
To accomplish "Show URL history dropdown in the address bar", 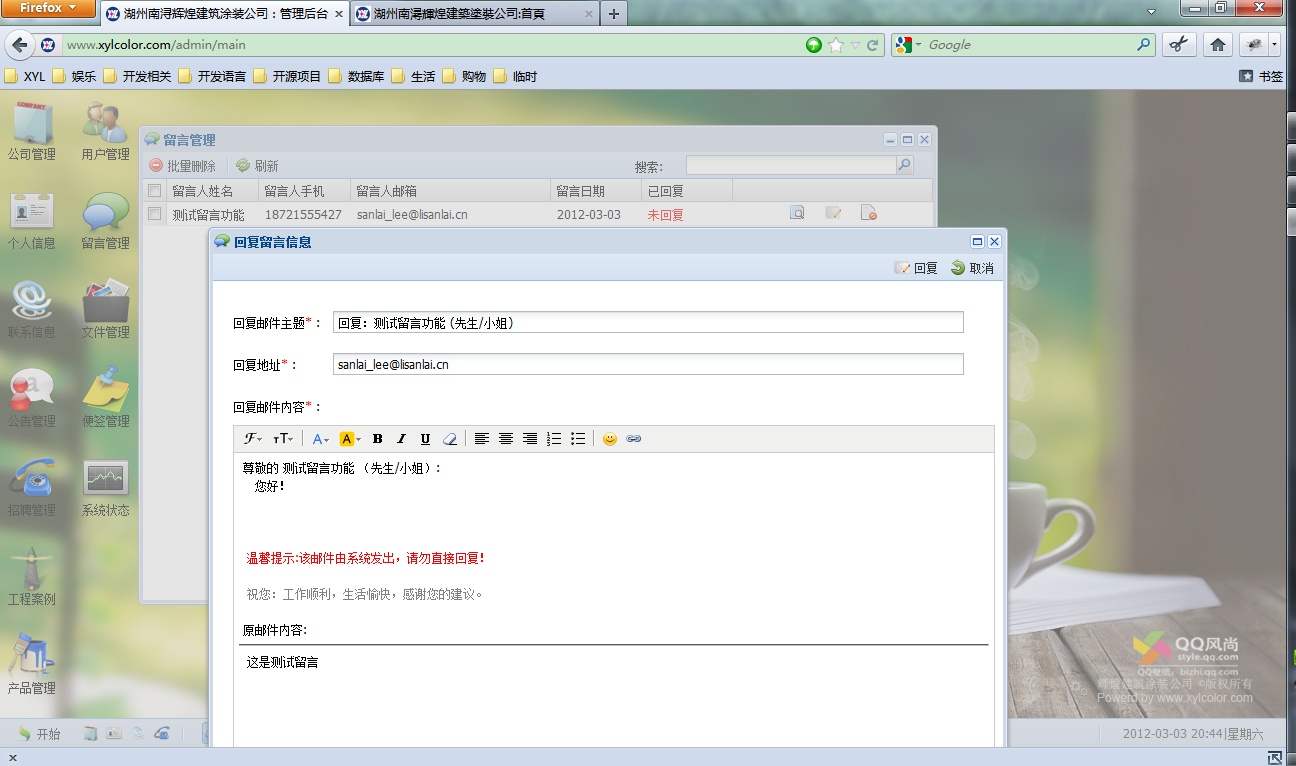I will point(855,45).
